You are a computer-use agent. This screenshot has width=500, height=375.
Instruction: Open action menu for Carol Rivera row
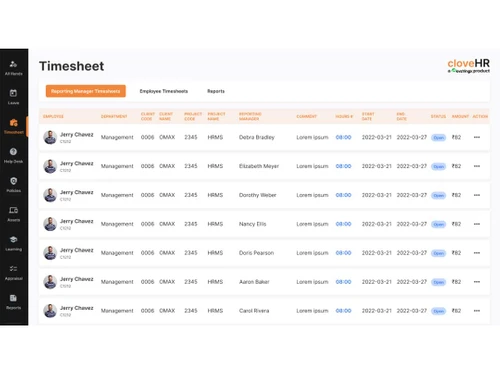point(477,311)
